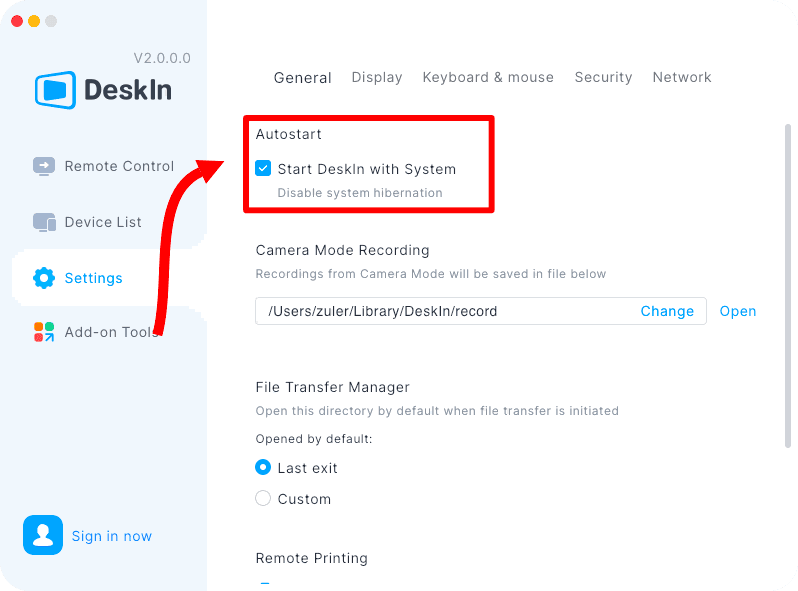
Task: Select the General tab
Action: pyautogui.click(x=302, y=78)
